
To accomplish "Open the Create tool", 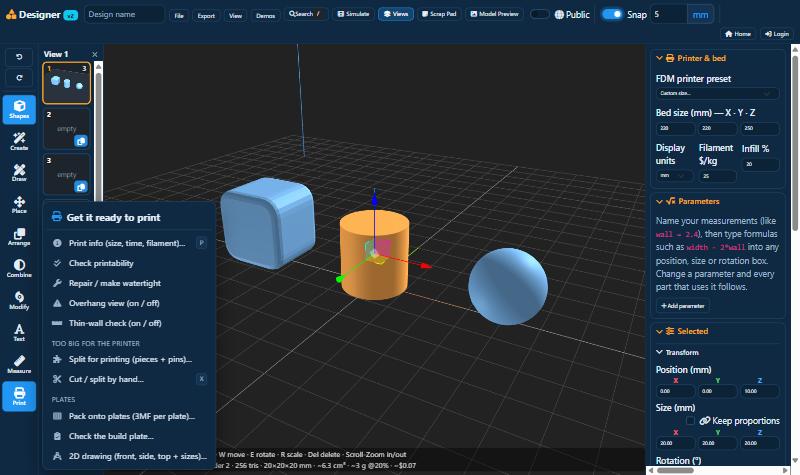I will (x=19, y=141).
